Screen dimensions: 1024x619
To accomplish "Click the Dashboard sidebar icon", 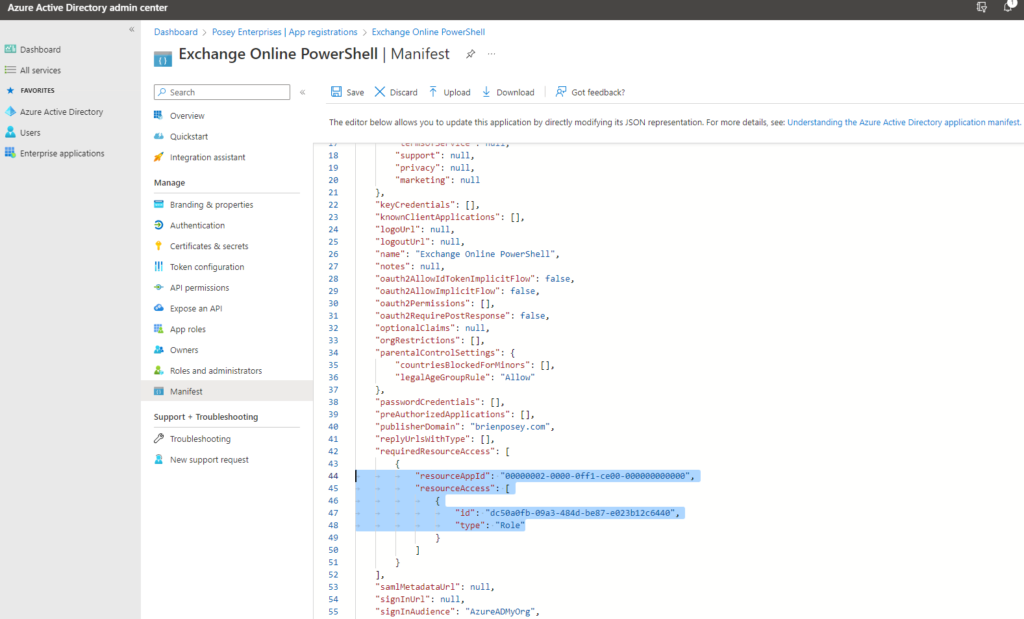I will [10, 49].
